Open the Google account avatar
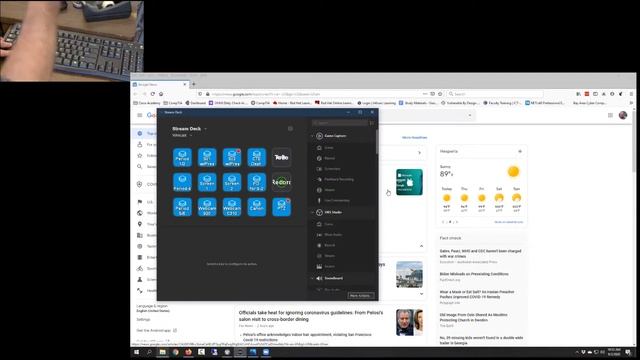 623,115
